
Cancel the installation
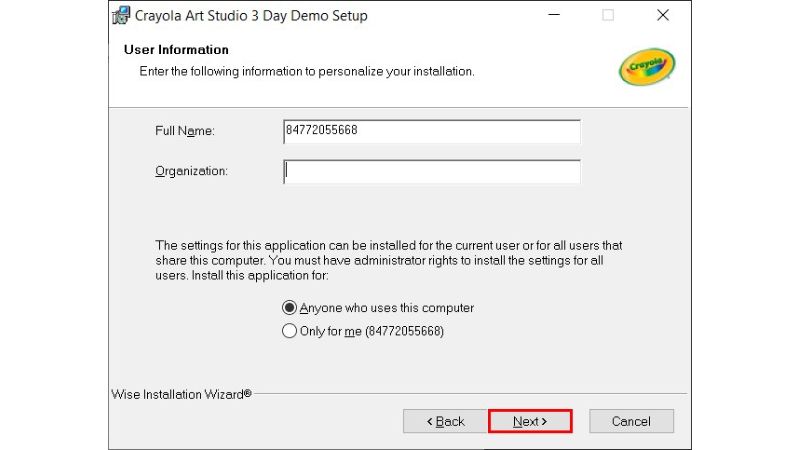tap(631, 421)
